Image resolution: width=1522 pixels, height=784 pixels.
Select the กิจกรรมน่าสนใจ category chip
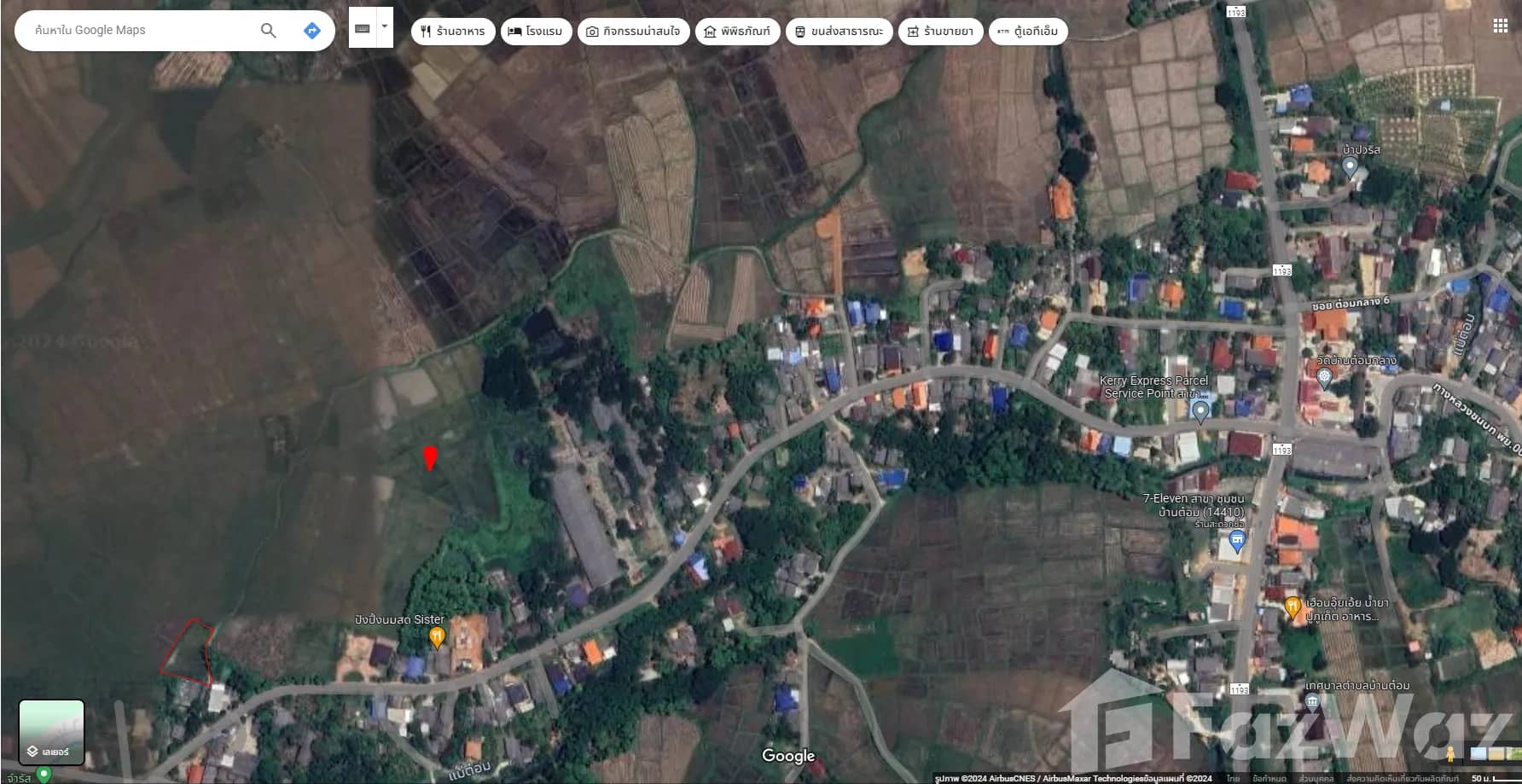633,32
